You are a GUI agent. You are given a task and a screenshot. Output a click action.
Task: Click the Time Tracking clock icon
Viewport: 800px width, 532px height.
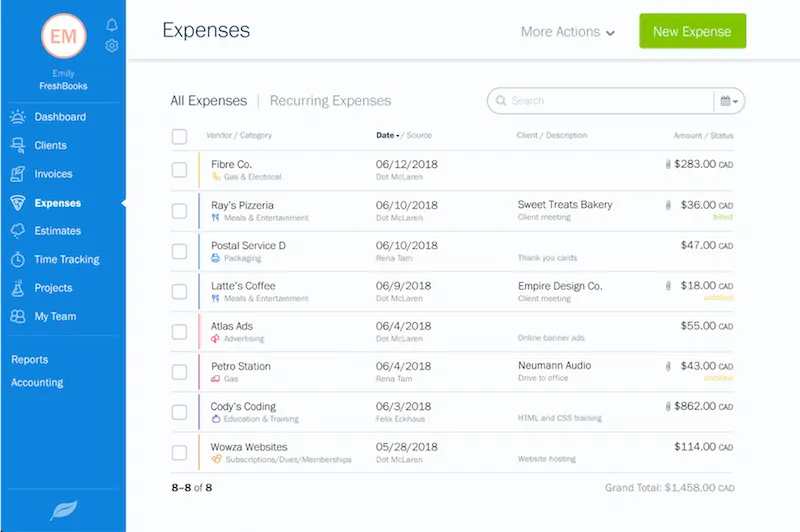coord(18,259)
